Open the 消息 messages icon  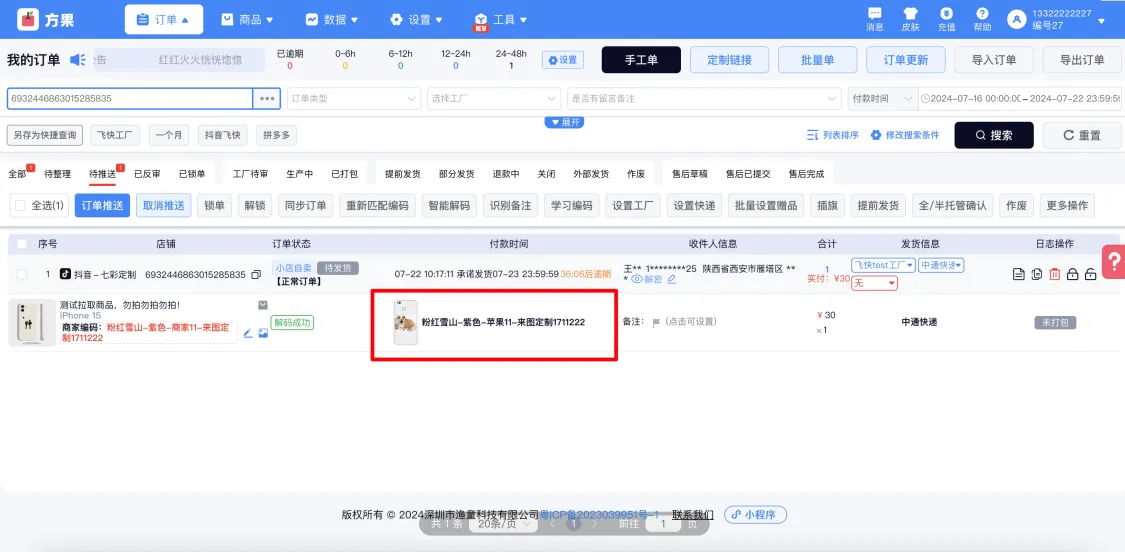[875, 14]
